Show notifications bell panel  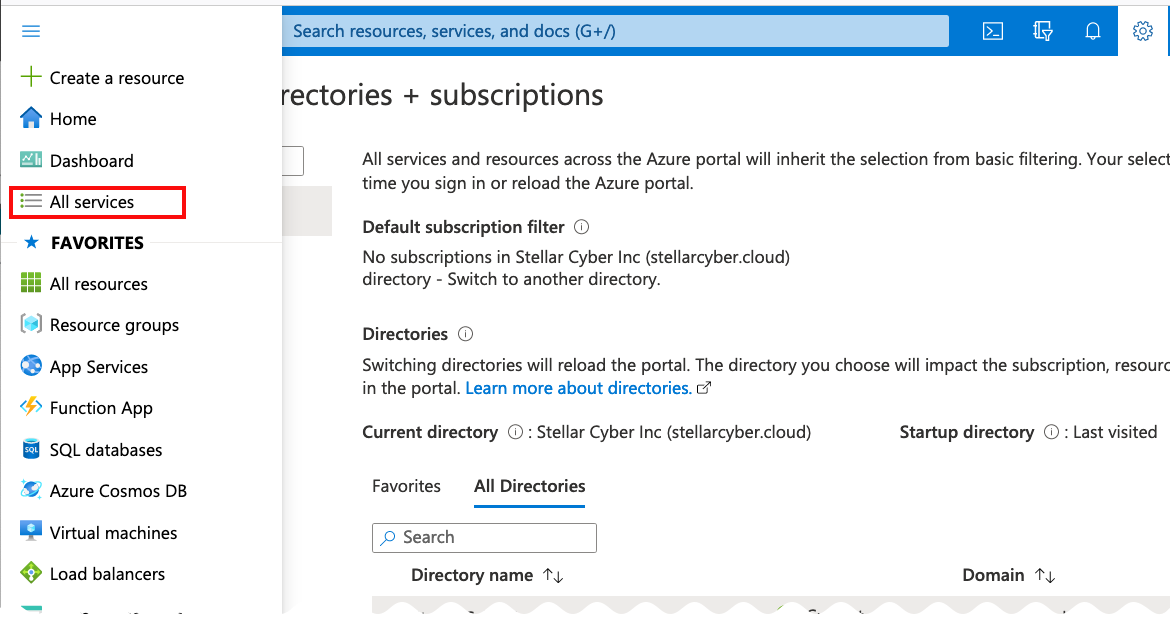click(x=1092, y=31)
